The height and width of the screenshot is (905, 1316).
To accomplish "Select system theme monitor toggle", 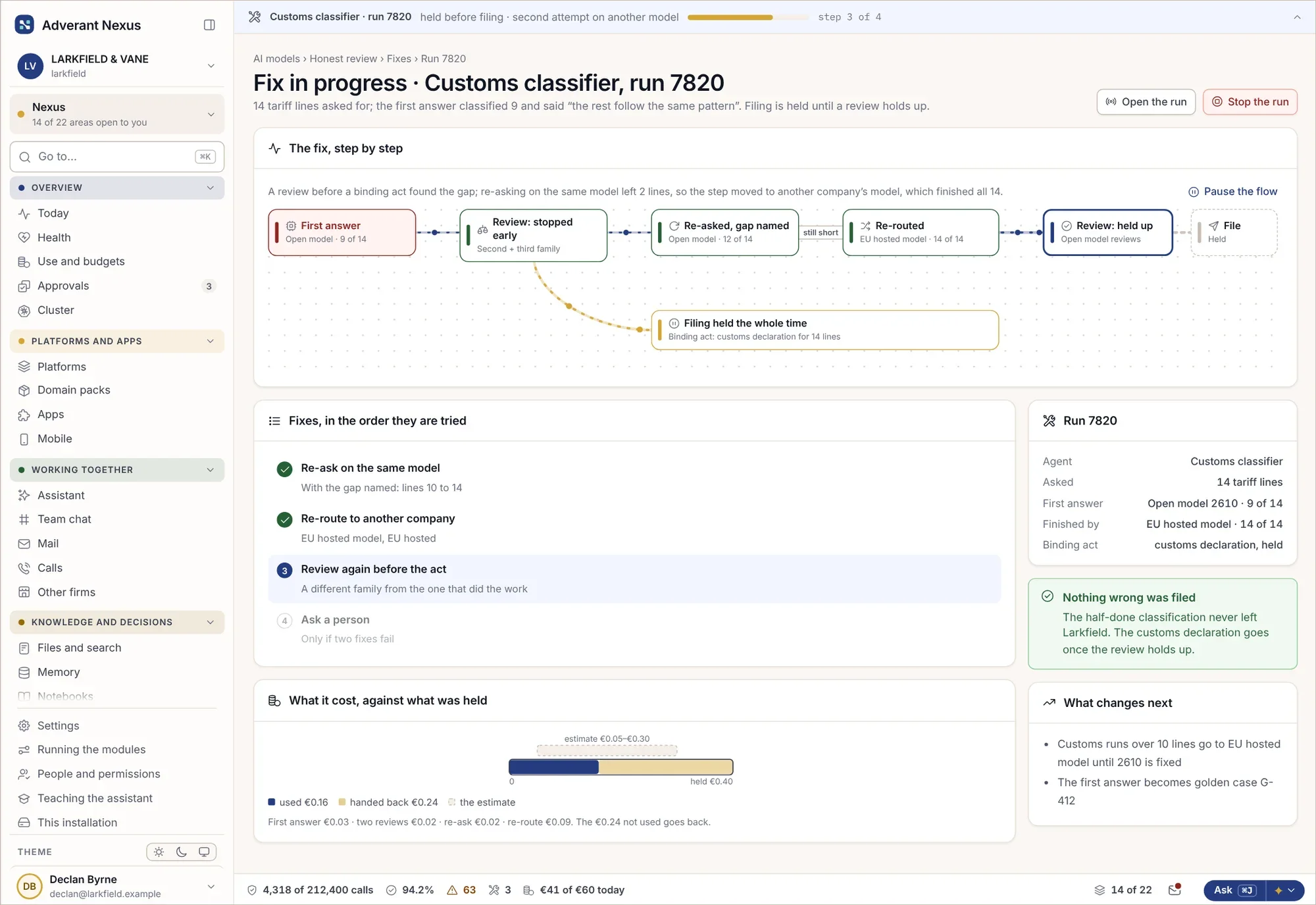I will click(x=204, y=852).
